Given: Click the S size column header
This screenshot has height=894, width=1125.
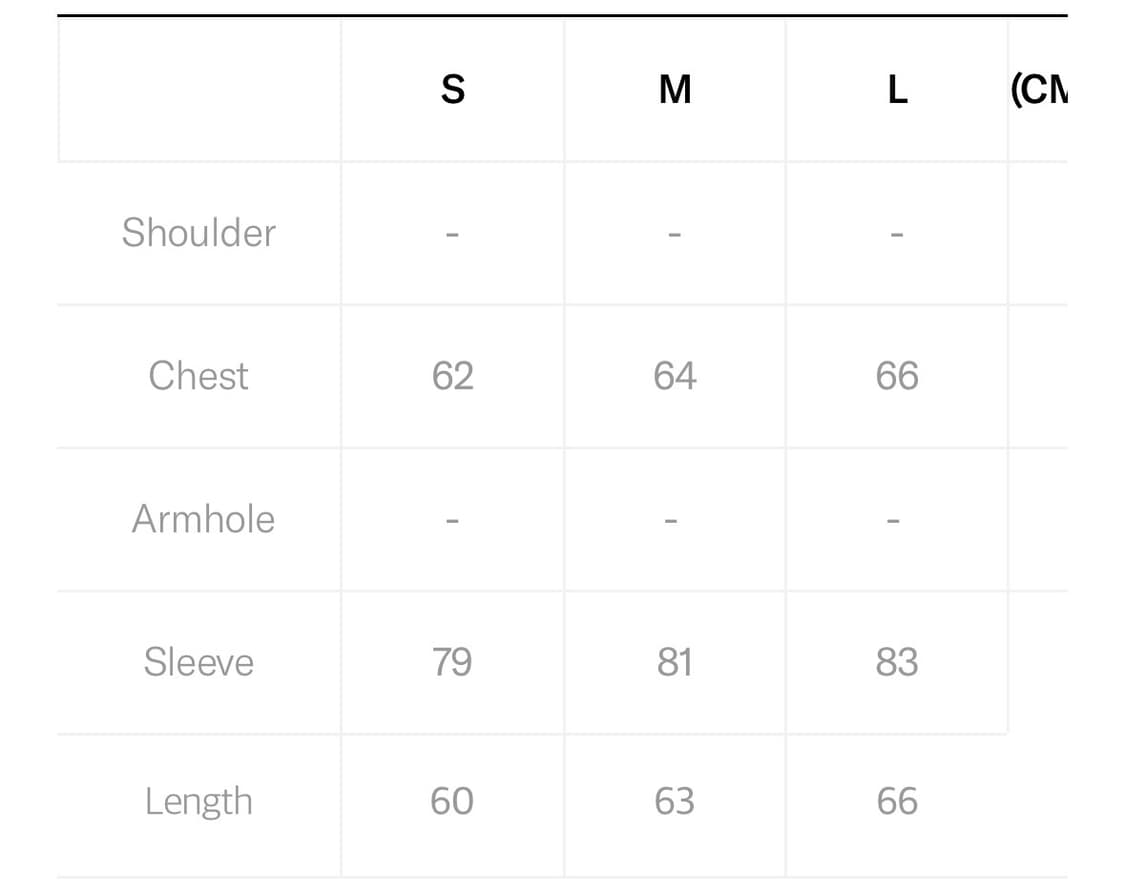Looking at the screenshot, I should pyautogui.click(x=453, y=90).
